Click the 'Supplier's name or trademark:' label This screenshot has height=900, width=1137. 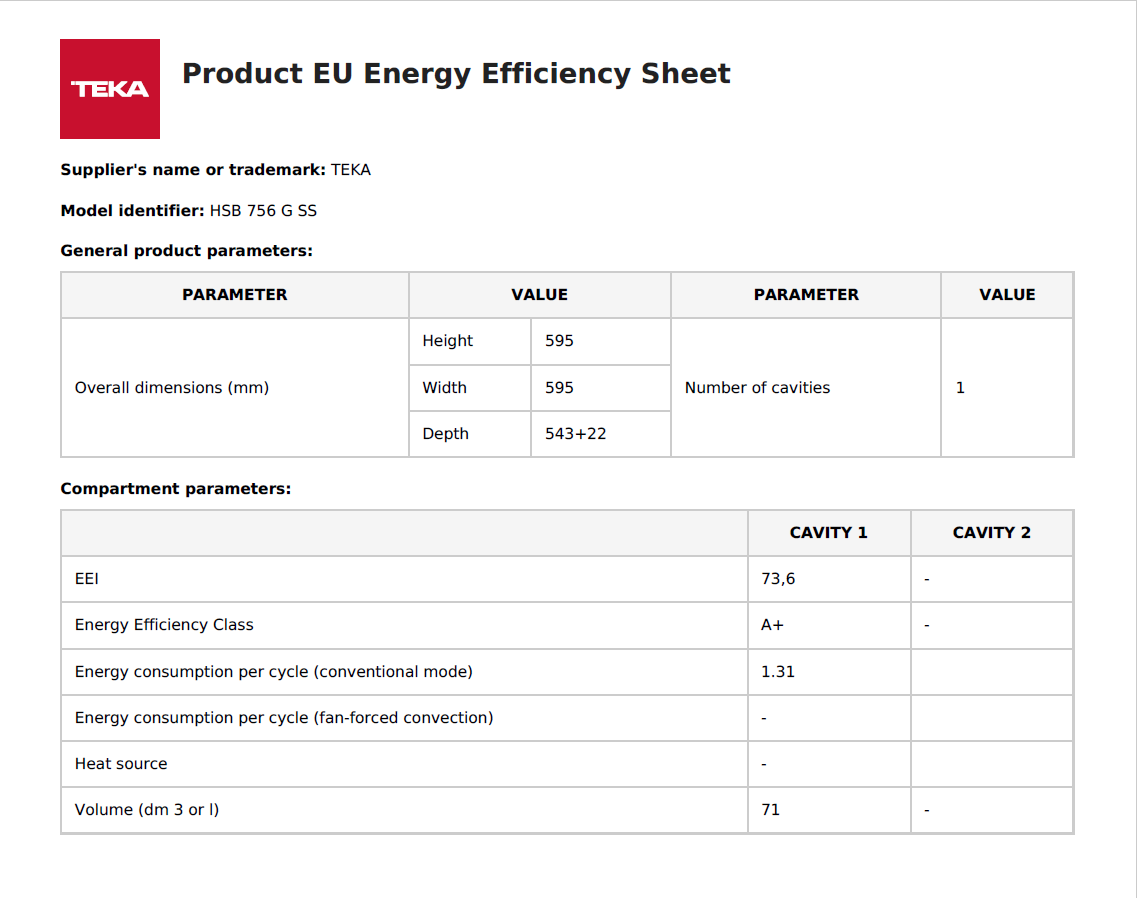(x=193, y=170)
